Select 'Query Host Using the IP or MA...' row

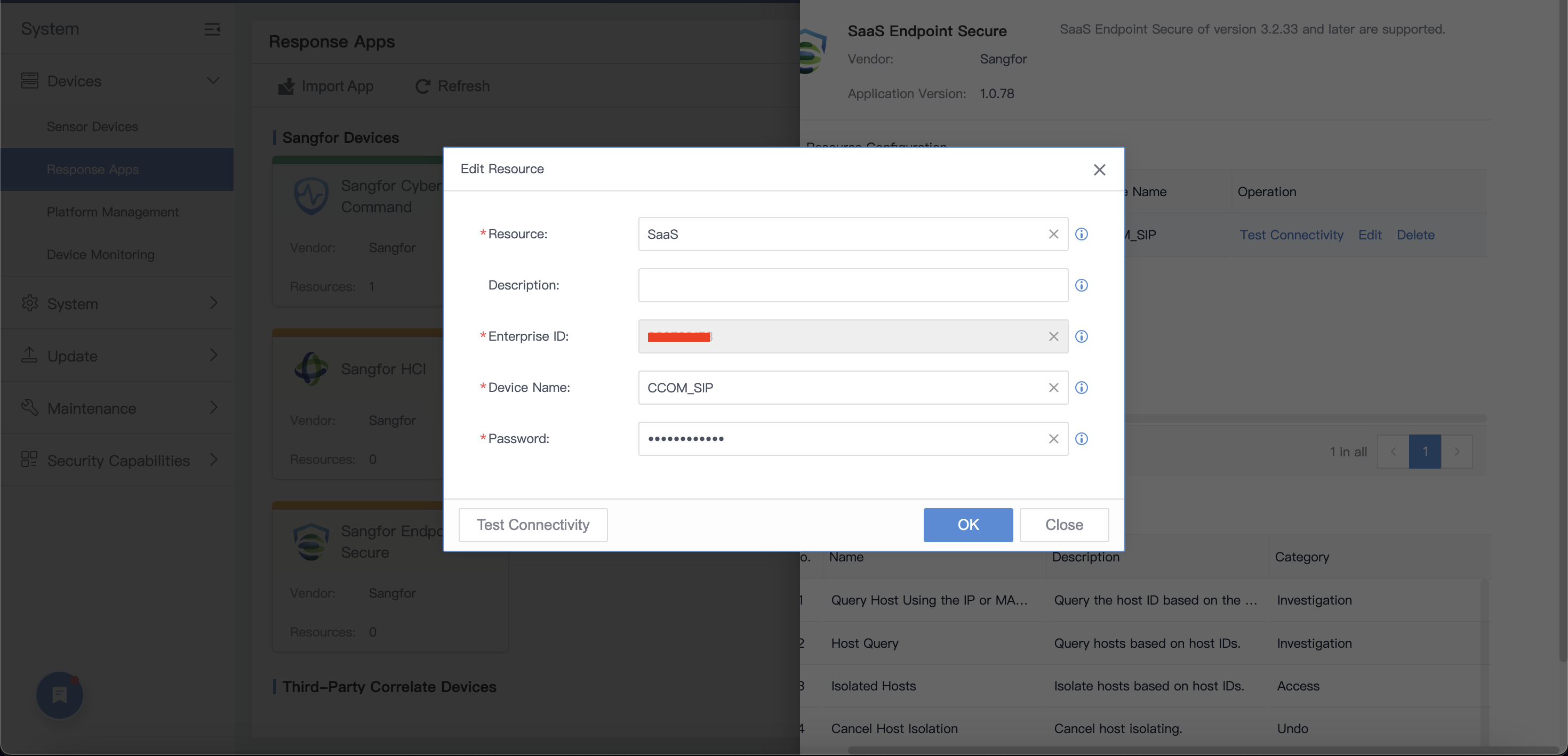pos(1141,600)
